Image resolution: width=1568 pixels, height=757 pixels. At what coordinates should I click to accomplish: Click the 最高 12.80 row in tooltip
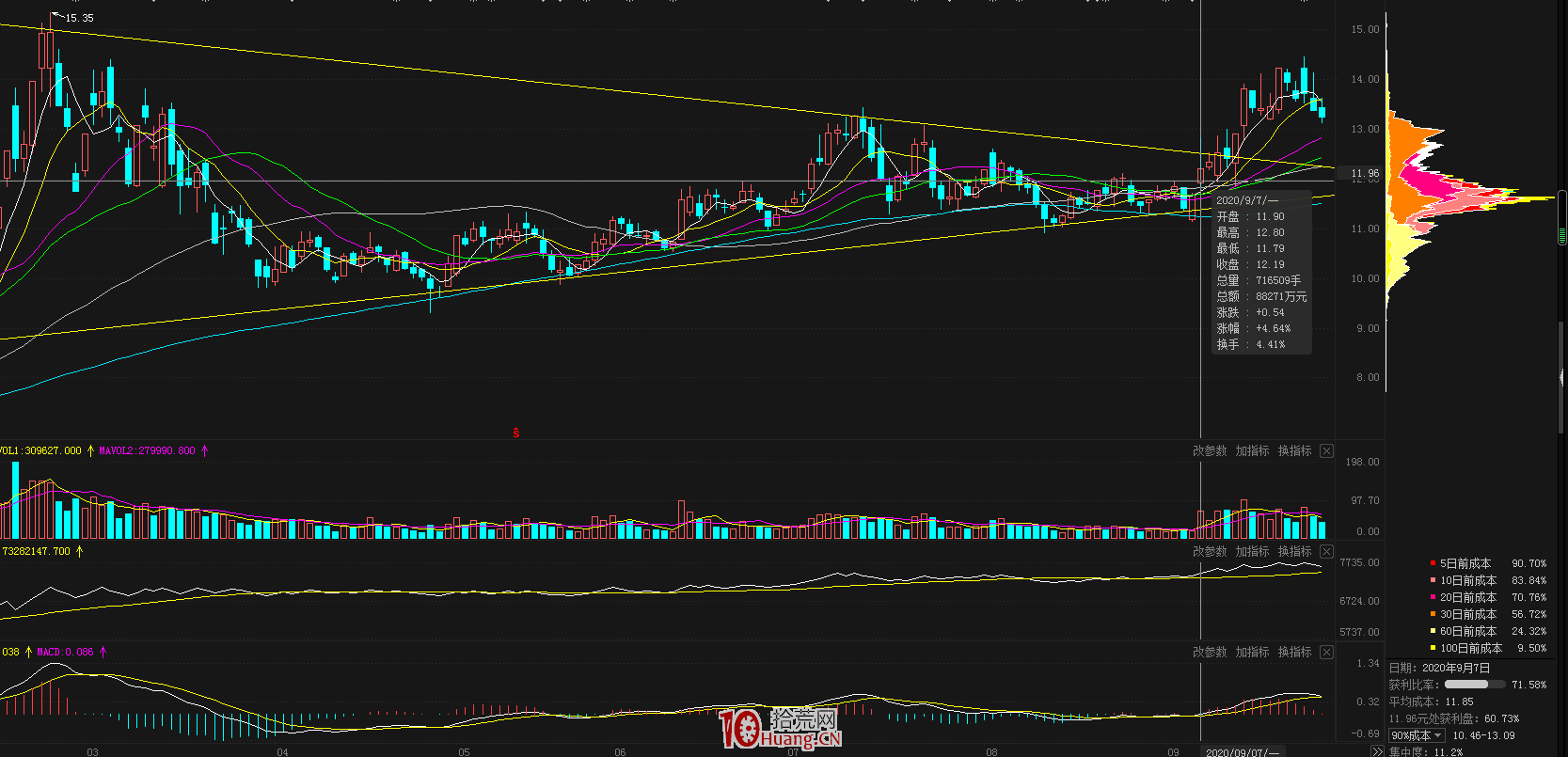pos(1250,232)
